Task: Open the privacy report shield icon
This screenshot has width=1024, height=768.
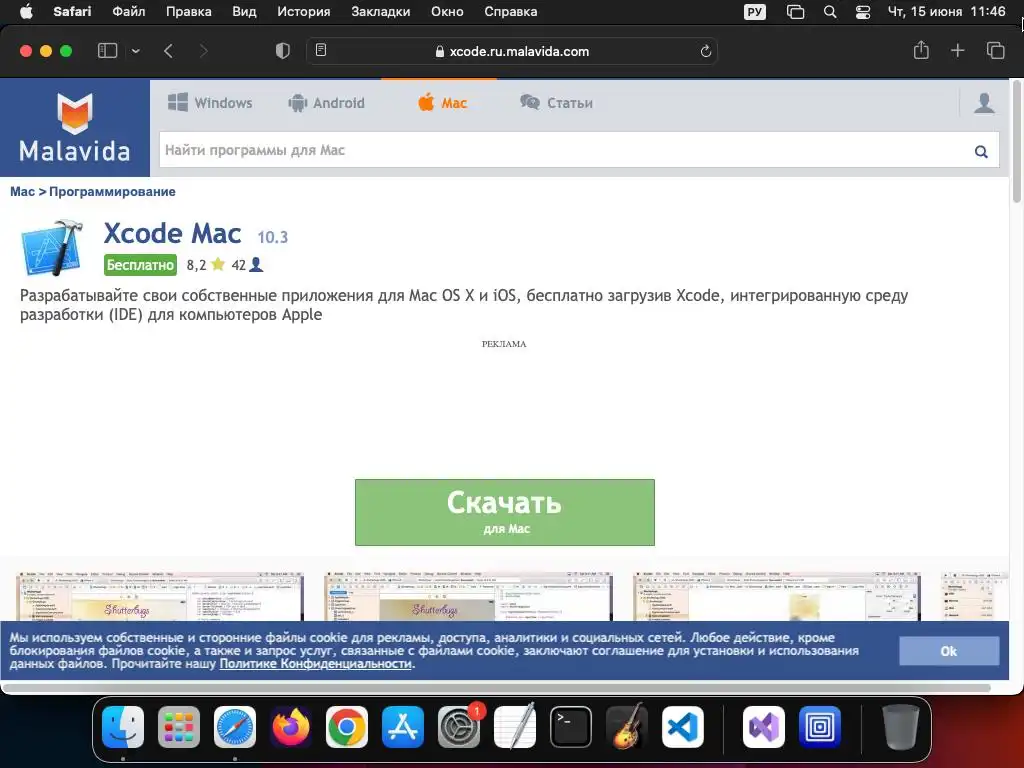Action: [x=283, y=51]
